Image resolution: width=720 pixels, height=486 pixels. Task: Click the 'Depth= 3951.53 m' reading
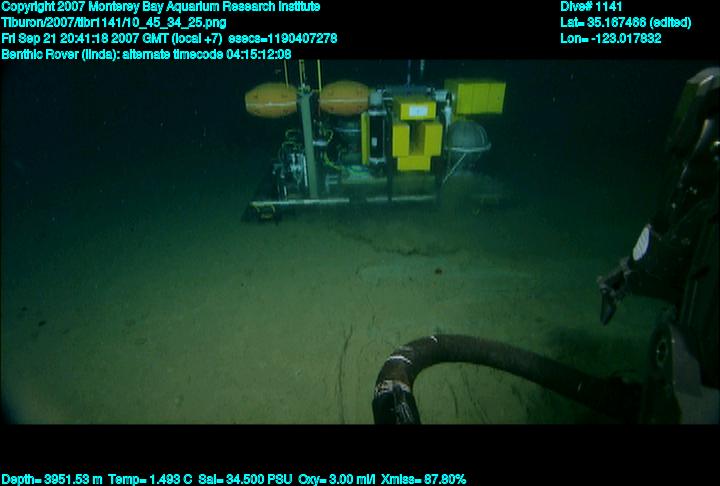(51, 480)
